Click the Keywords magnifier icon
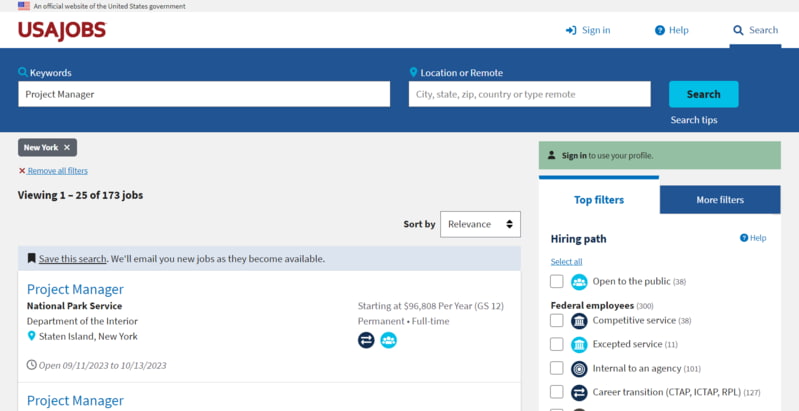The width and height of the screenshot is (799, 411). click(x=23, y=72)
